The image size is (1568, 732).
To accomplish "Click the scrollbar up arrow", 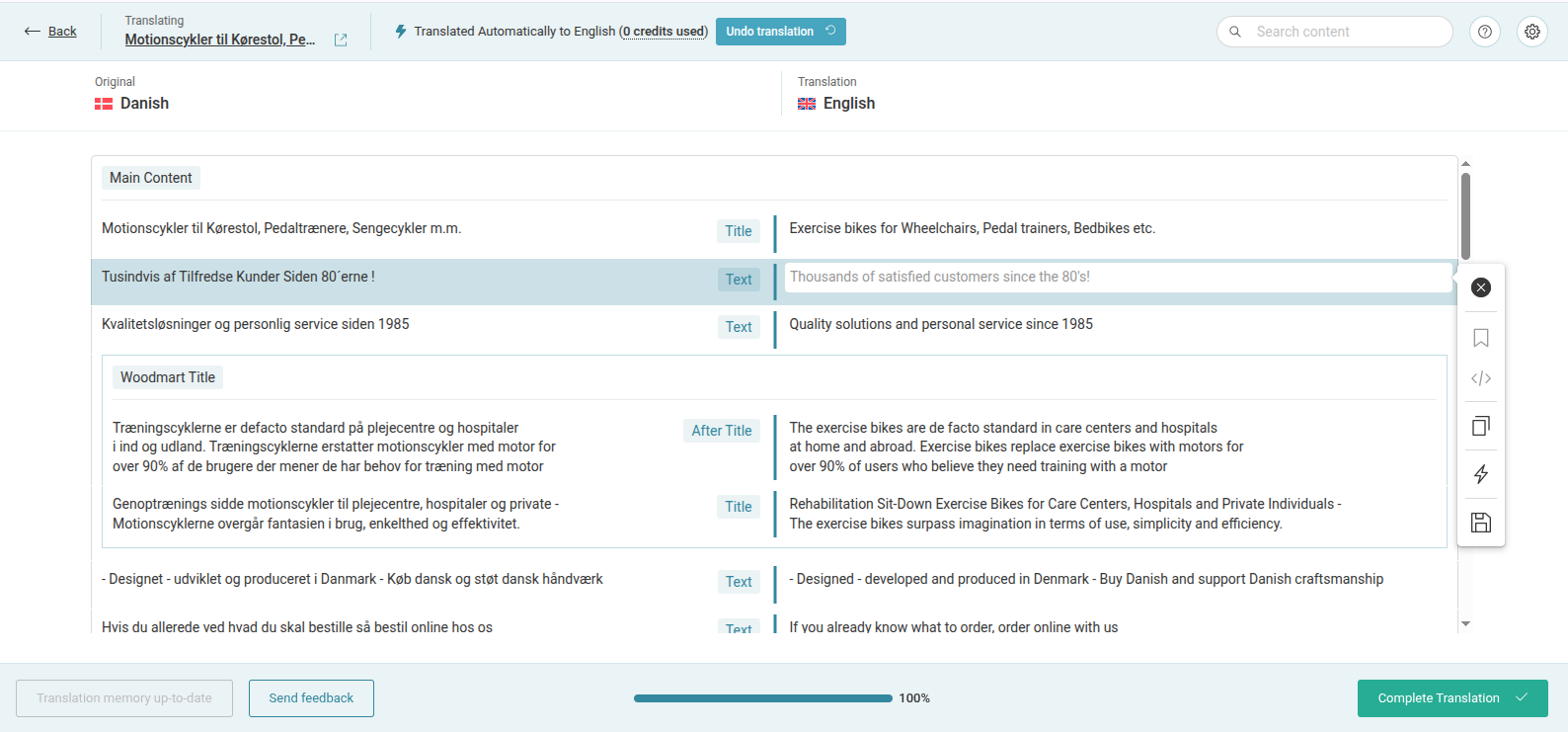I will [1465, 163].
